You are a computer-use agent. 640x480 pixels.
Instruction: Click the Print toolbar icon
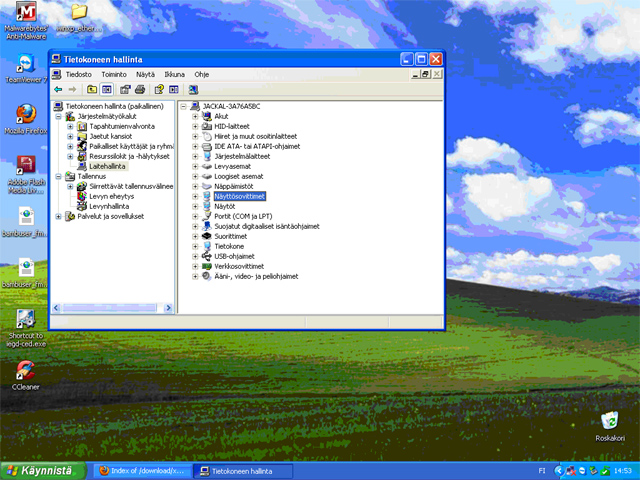[140, 89]
